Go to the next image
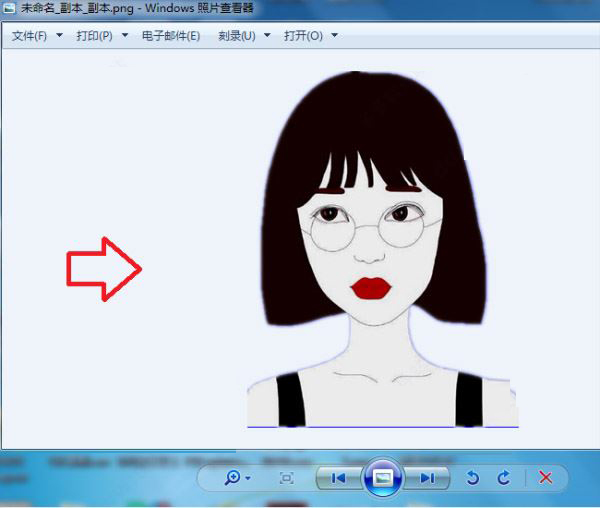 point(427,478)
